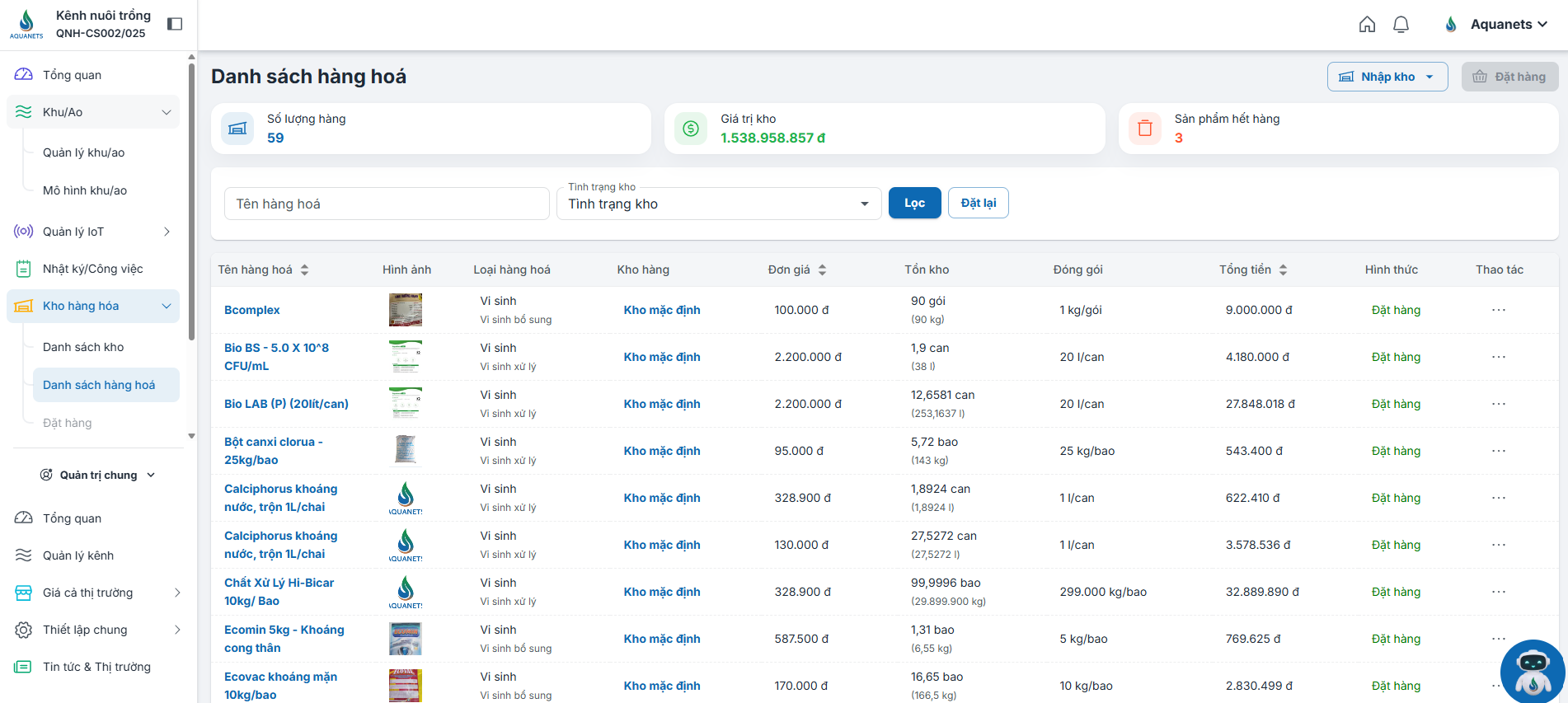Go to Danh sách kho menu item
This screenshot has width=1568, height=703.
83,347
